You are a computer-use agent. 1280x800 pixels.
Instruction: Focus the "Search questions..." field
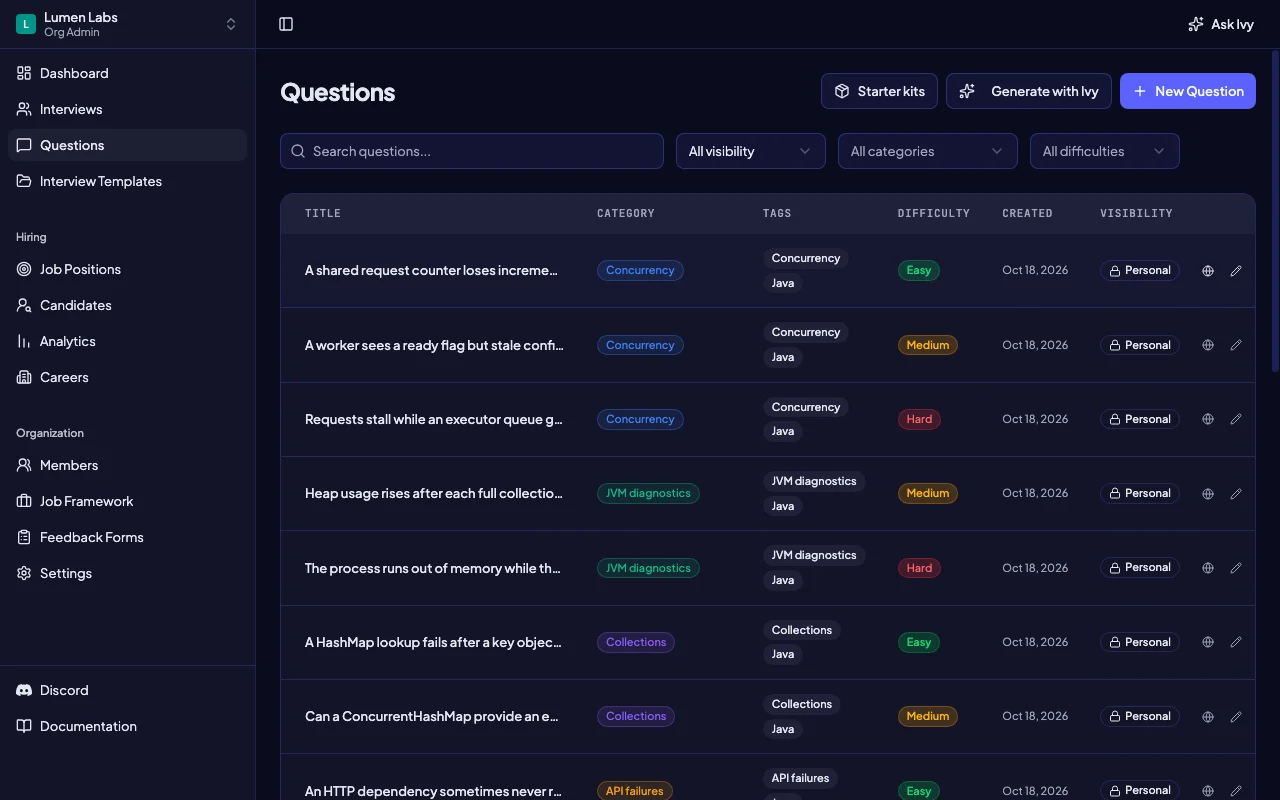point(472,151)
